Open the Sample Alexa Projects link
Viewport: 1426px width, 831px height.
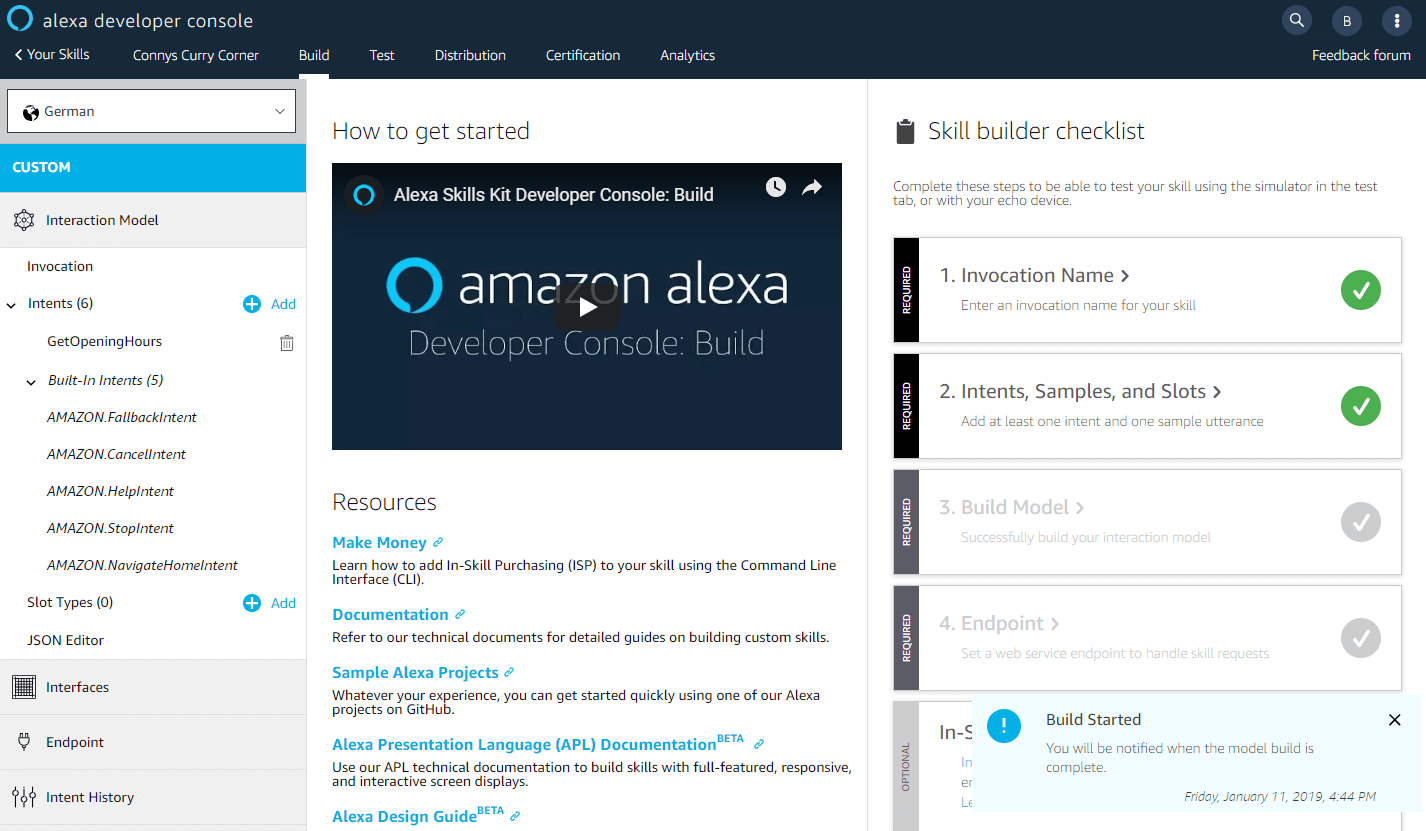tap(415, 672)
